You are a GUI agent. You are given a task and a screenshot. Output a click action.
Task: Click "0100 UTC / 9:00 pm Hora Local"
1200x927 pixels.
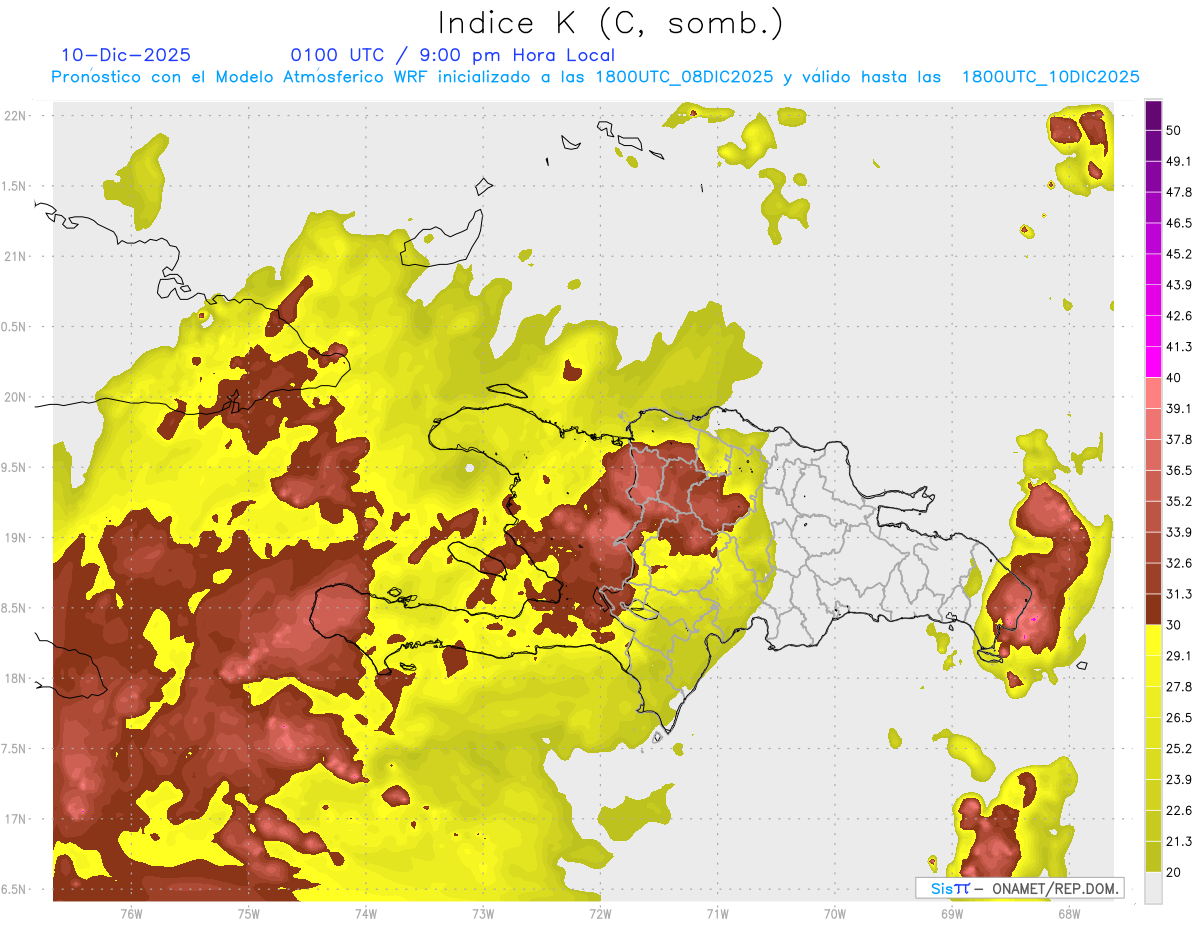(453, 56)
